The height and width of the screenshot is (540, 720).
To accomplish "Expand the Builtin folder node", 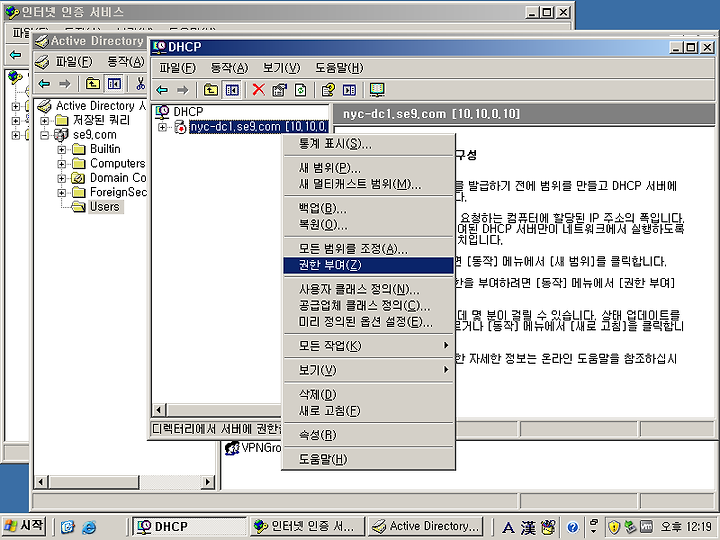I will click(62, 149).
